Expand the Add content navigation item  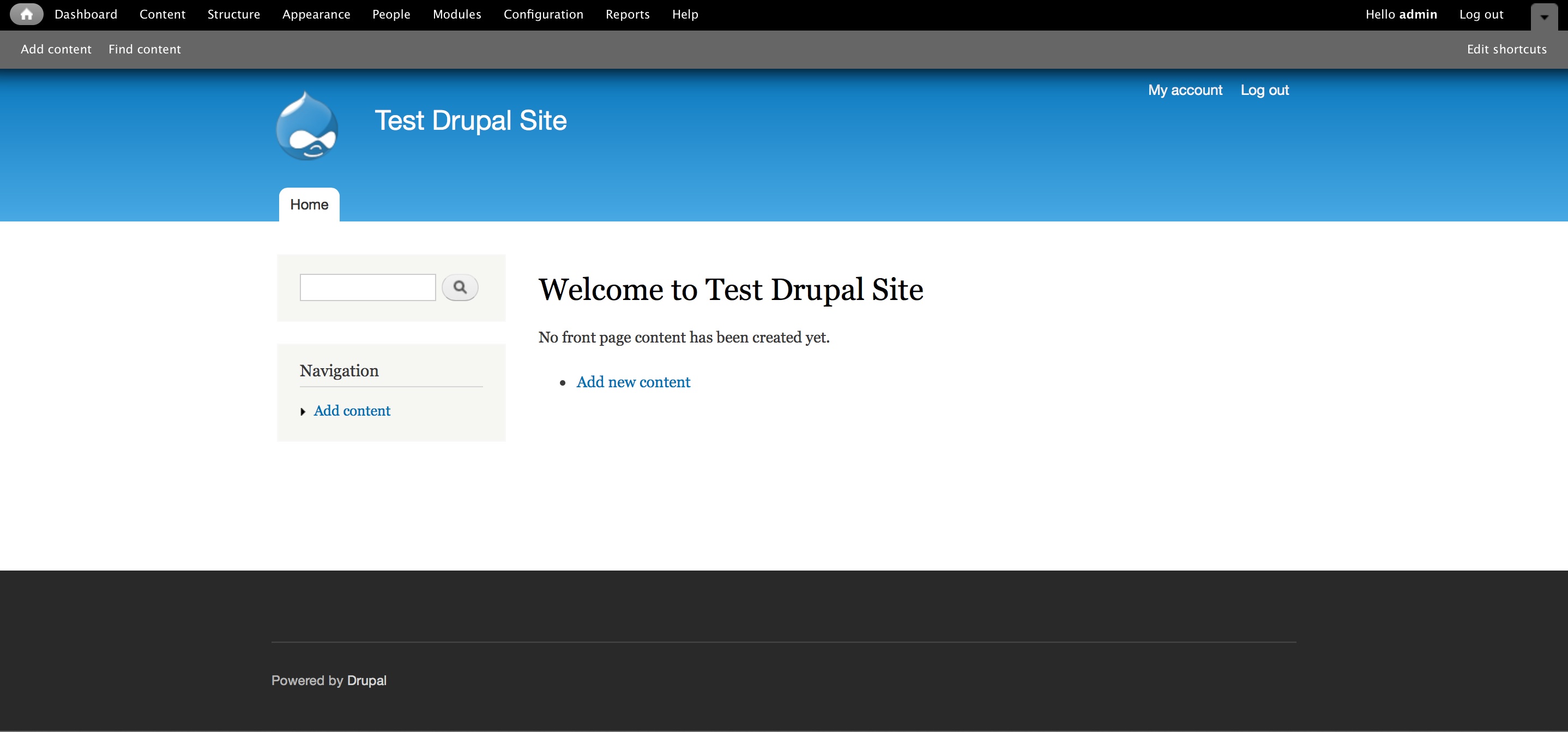tap(303, 411)
